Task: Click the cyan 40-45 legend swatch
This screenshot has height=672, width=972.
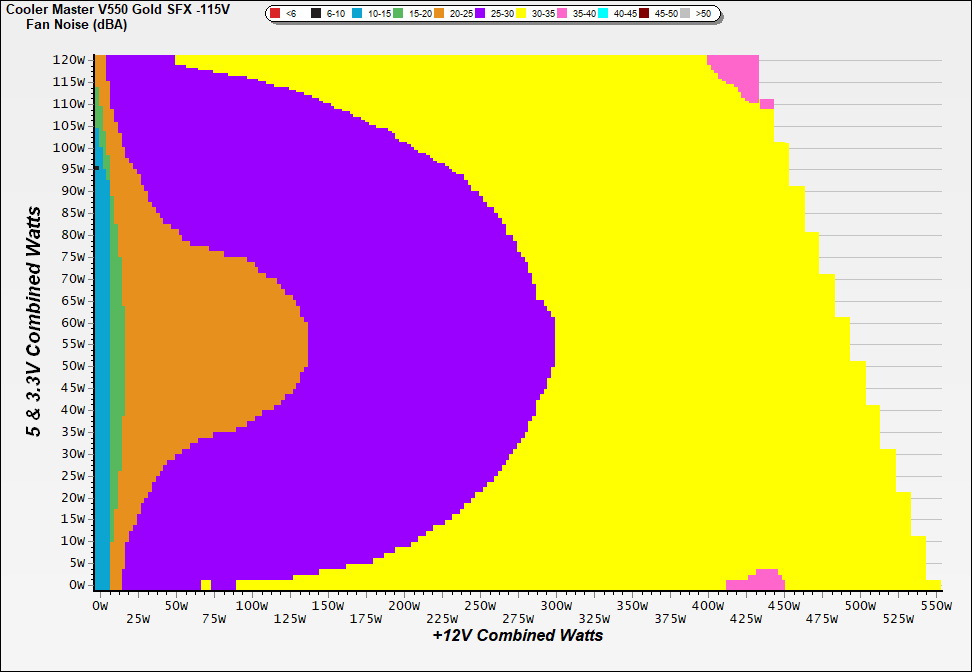Action: click(603, 14)
